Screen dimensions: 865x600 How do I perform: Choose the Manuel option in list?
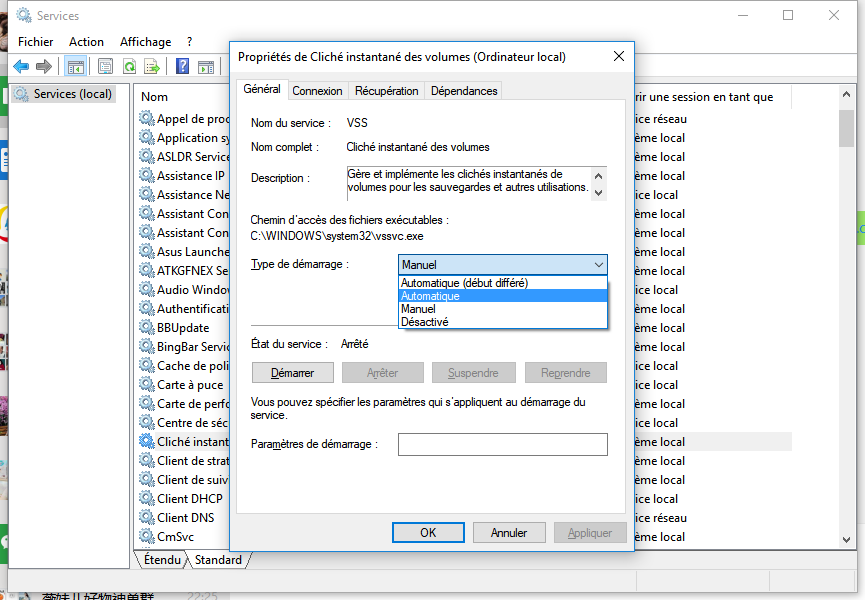503,309
